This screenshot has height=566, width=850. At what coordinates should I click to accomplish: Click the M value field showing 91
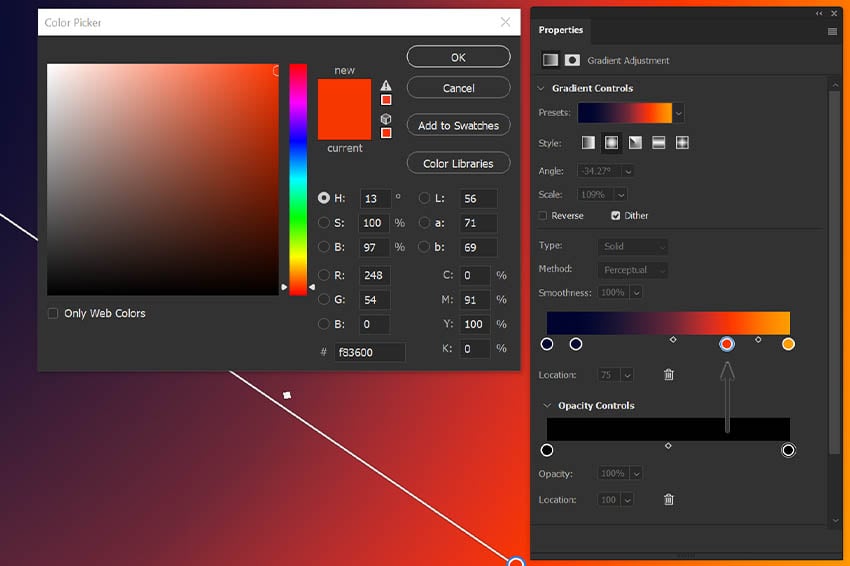(x=474, y=300)
